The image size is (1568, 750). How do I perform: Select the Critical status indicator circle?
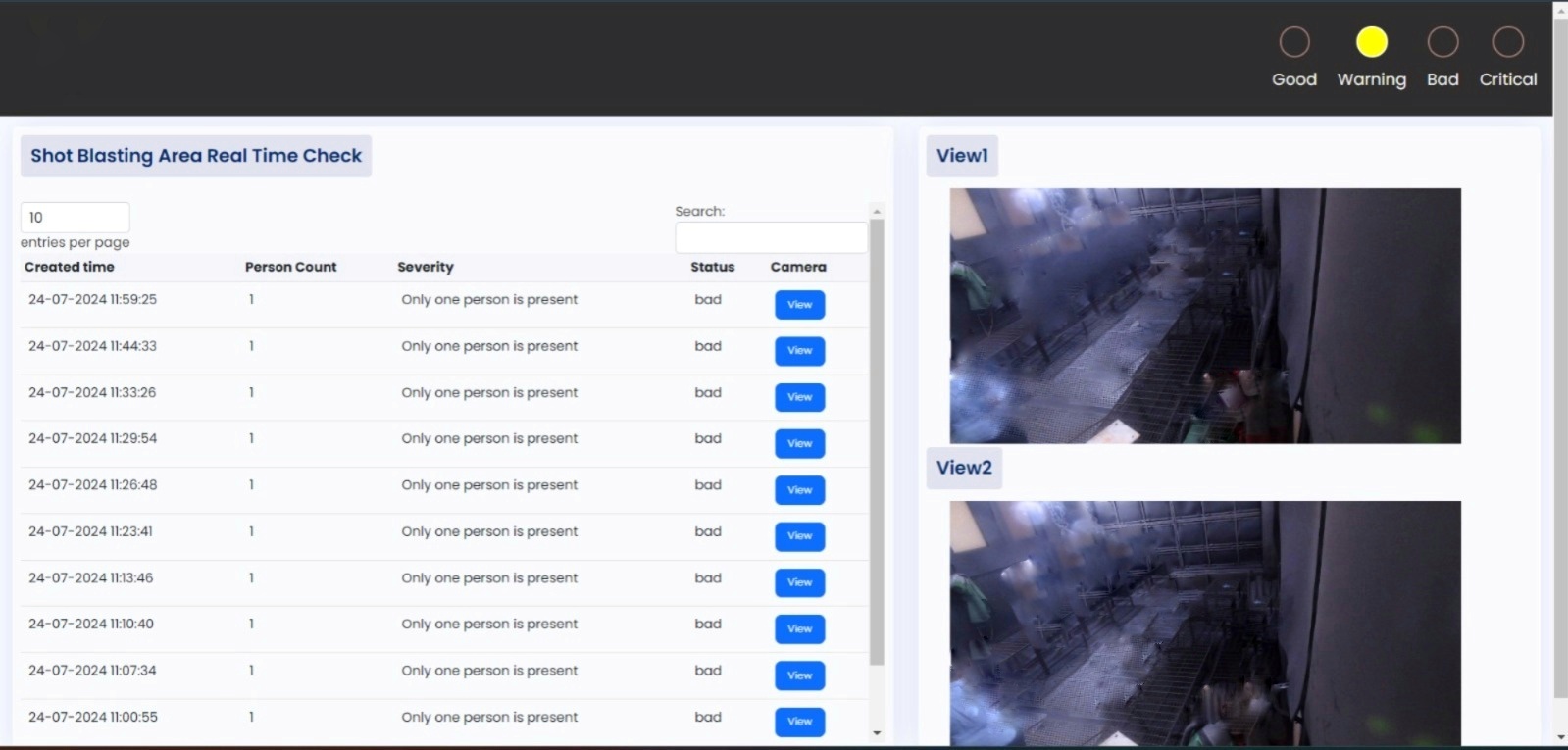click(1507, 42)
